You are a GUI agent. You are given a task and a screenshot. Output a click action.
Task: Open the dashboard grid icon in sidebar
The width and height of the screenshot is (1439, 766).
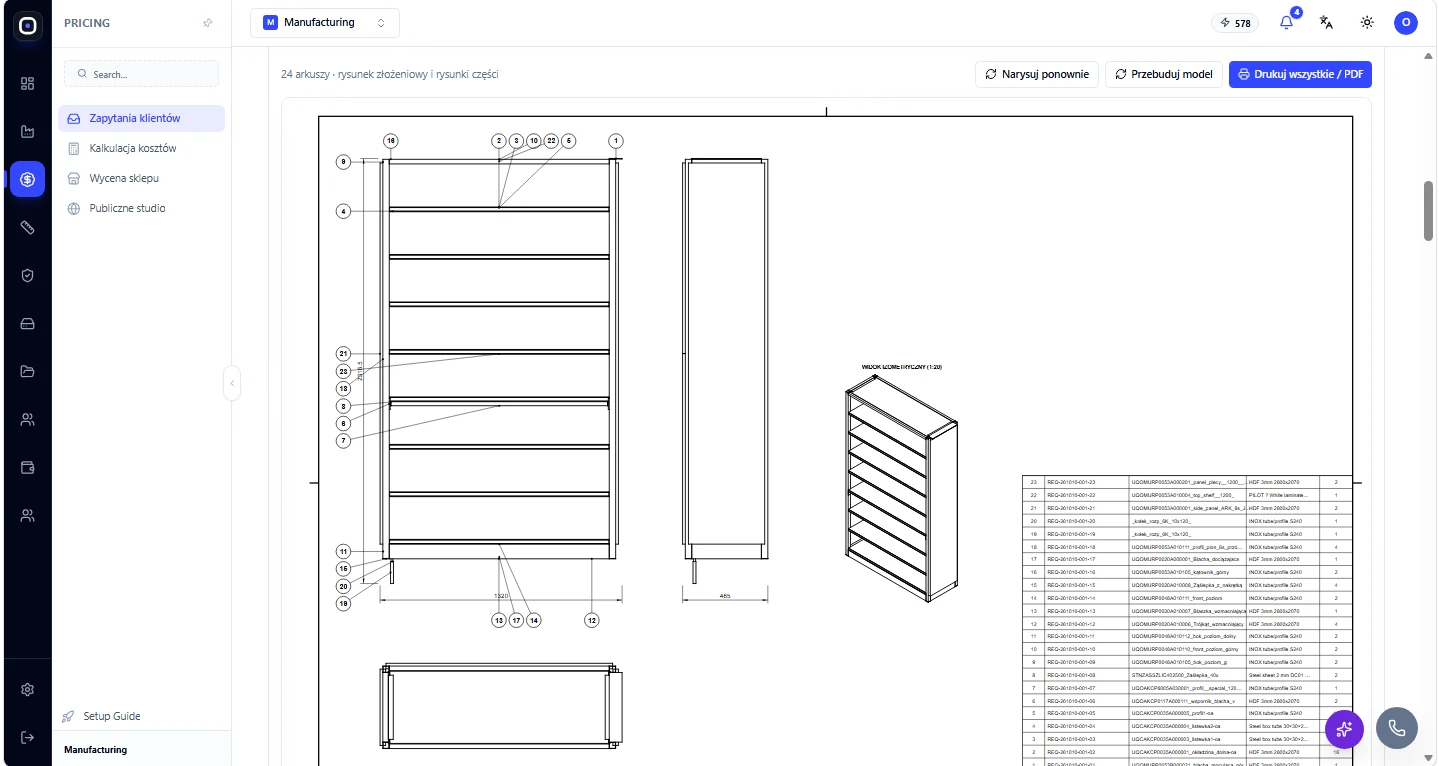[x=27, y=83]
